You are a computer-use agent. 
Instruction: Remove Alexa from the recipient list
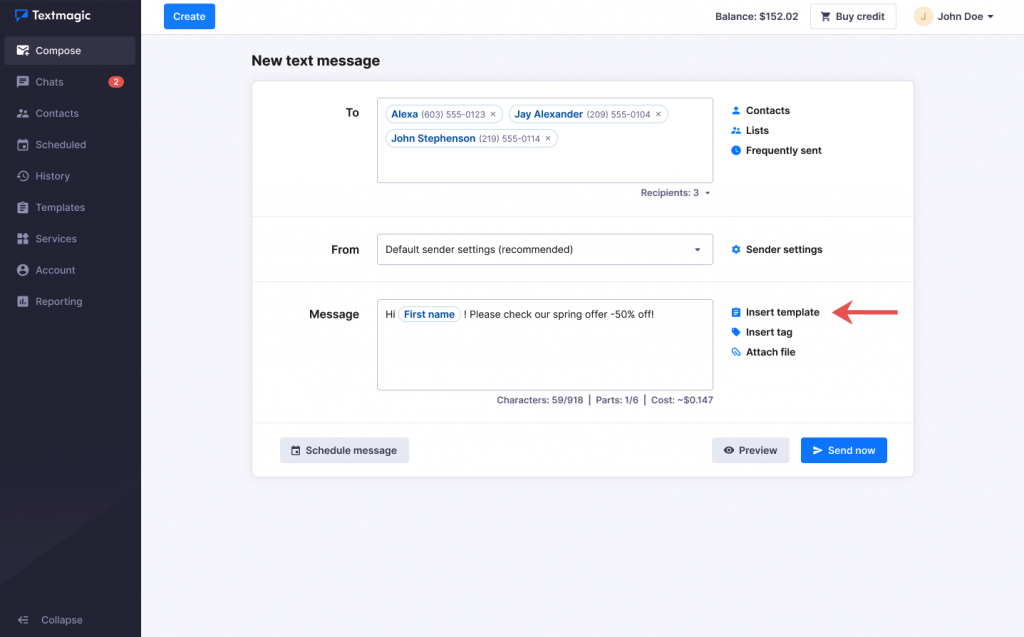coord(491,113)
